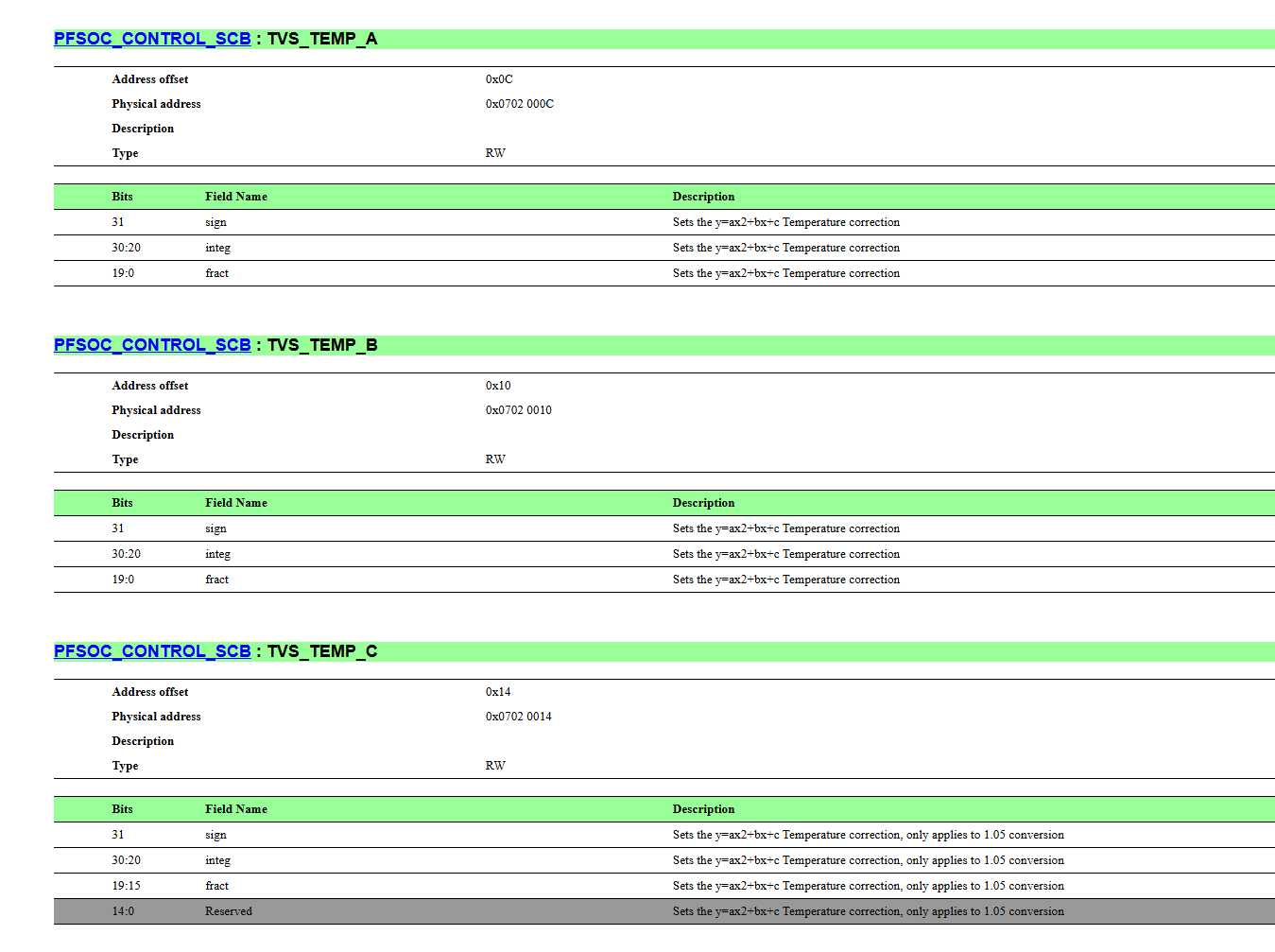Click 'sign' field name in TVS_TEMP_C table
This screenshot has height=952, width=1275.
tap(215, 836)
